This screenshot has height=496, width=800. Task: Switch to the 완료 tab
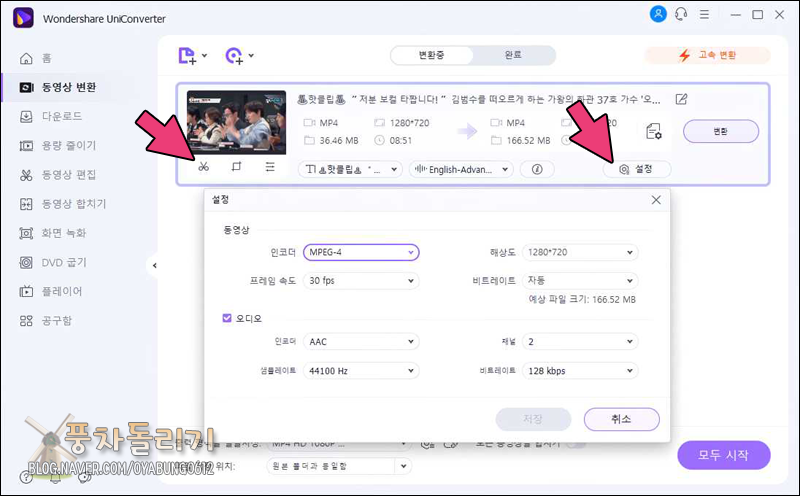click(513, 55)
